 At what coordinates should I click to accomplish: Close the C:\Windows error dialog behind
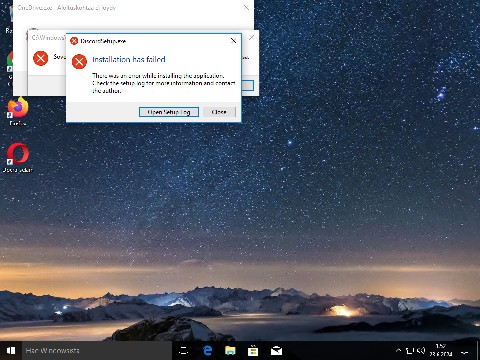[x=251, y=38]
